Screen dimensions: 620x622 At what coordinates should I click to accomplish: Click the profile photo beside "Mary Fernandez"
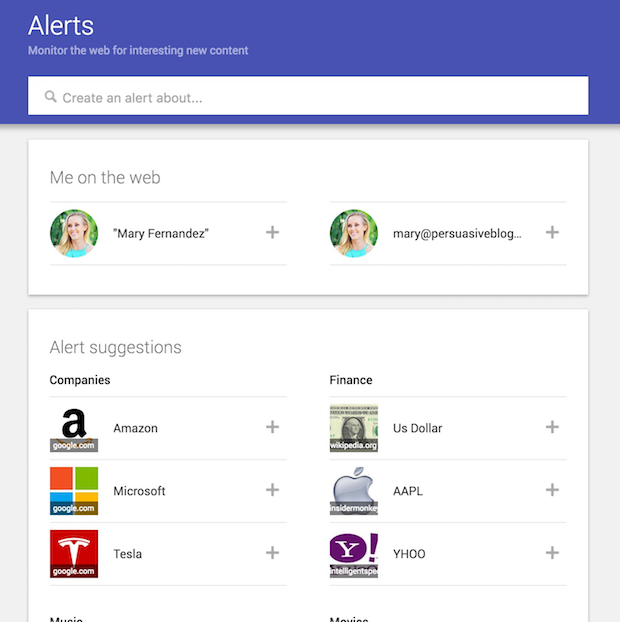pos(74,233)
